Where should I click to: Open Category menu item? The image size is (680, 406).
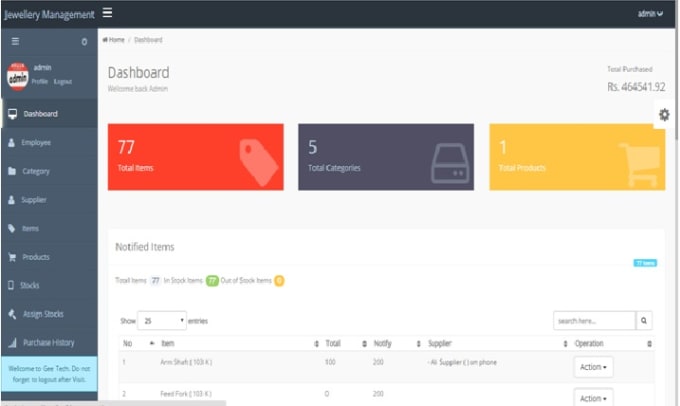click(49, 171)
